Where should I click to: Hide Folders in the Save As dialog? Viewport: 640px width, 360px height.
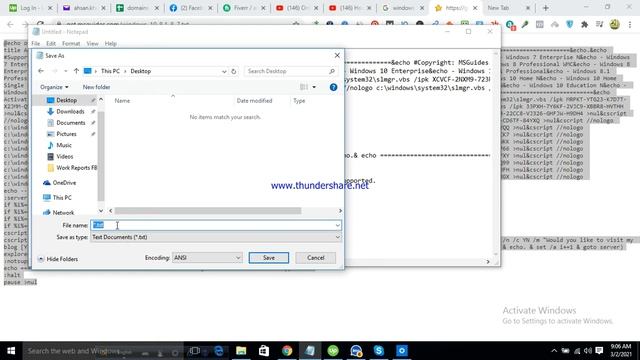[x=58, y=259]
